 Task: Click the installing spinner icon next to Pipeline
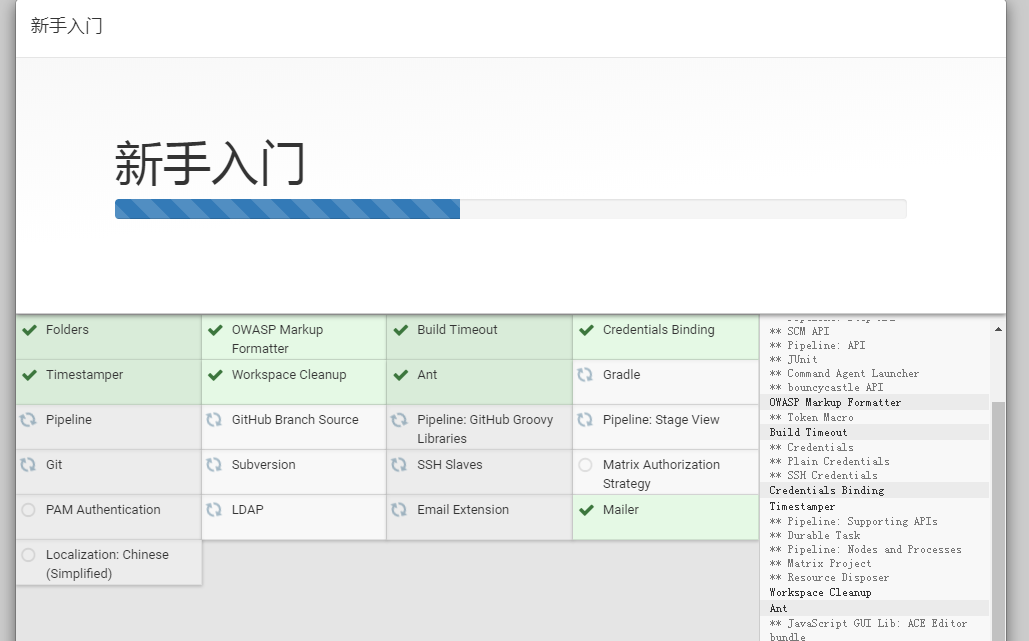tap(28, 420)
